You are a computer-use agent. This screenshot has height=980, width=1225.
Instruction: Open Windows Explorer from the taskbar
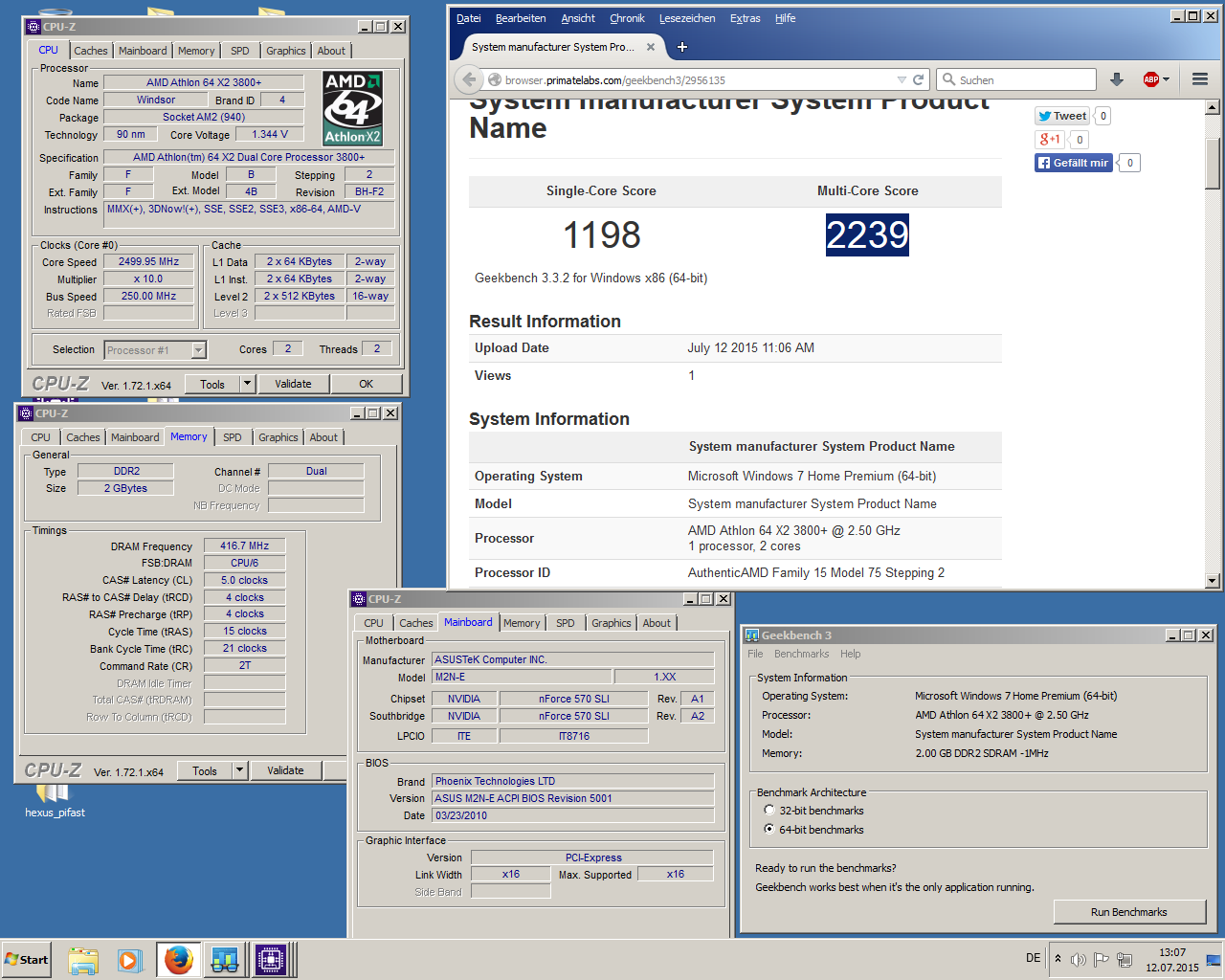tap(83, 960)
